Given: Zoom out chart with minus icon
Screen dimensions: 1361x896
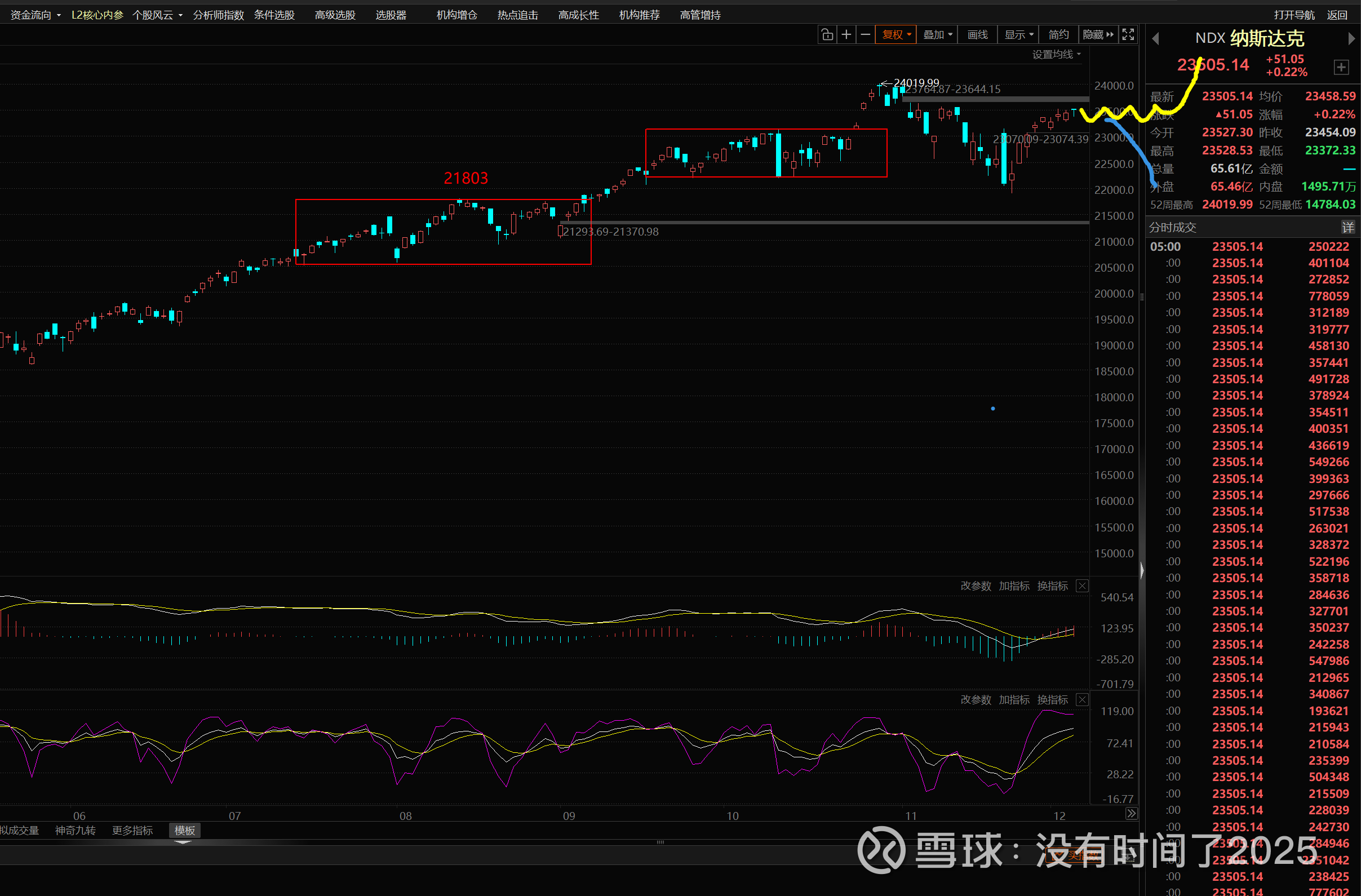Looking at the screenshot, I should (x=865, y=35).
